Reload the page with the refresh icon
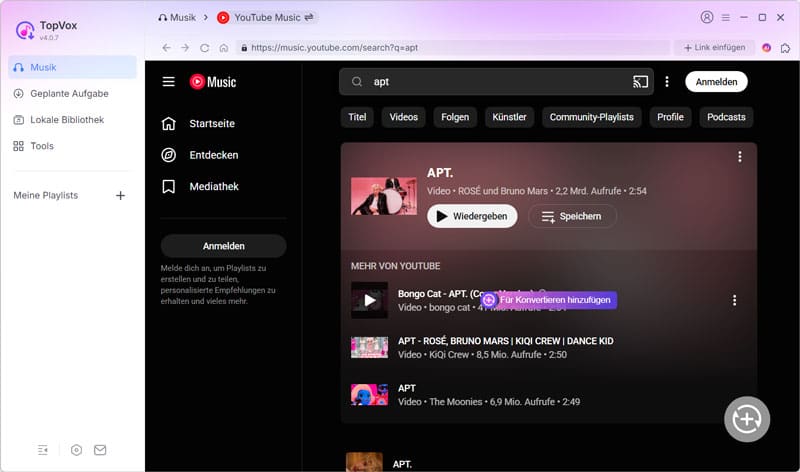 (x=205, y=47)
